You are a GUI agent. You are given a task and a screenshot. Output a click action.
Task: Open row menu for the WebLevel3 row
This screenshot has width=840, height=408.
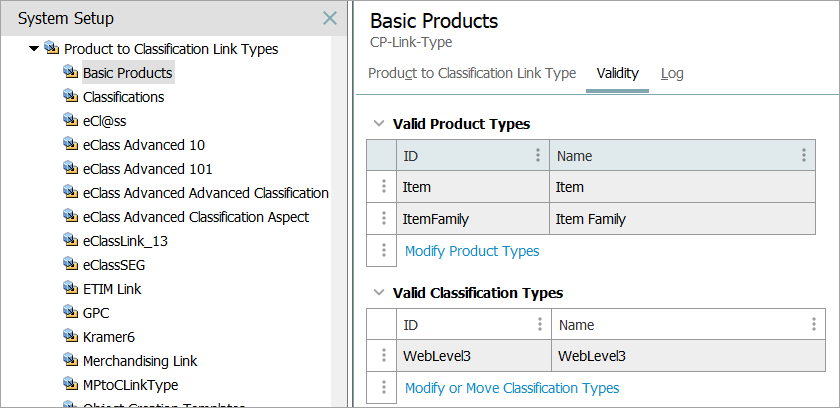click(384, 356)
